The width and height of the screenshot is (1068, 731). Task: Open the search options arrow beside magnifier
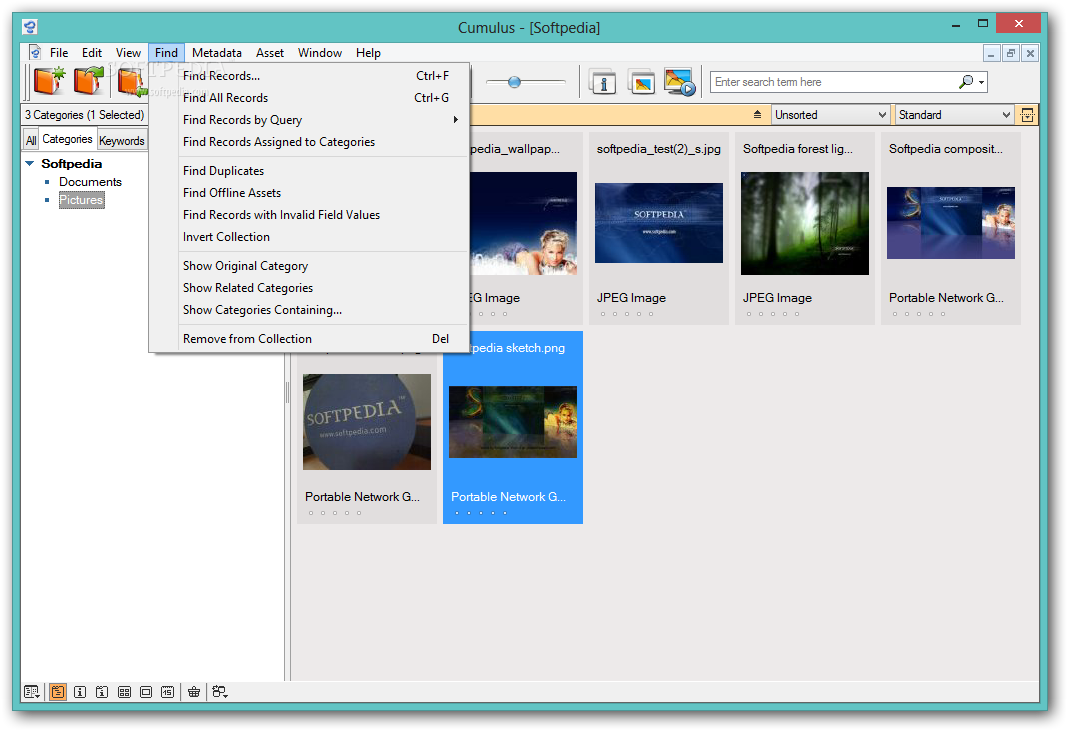(x=981, y=82)
